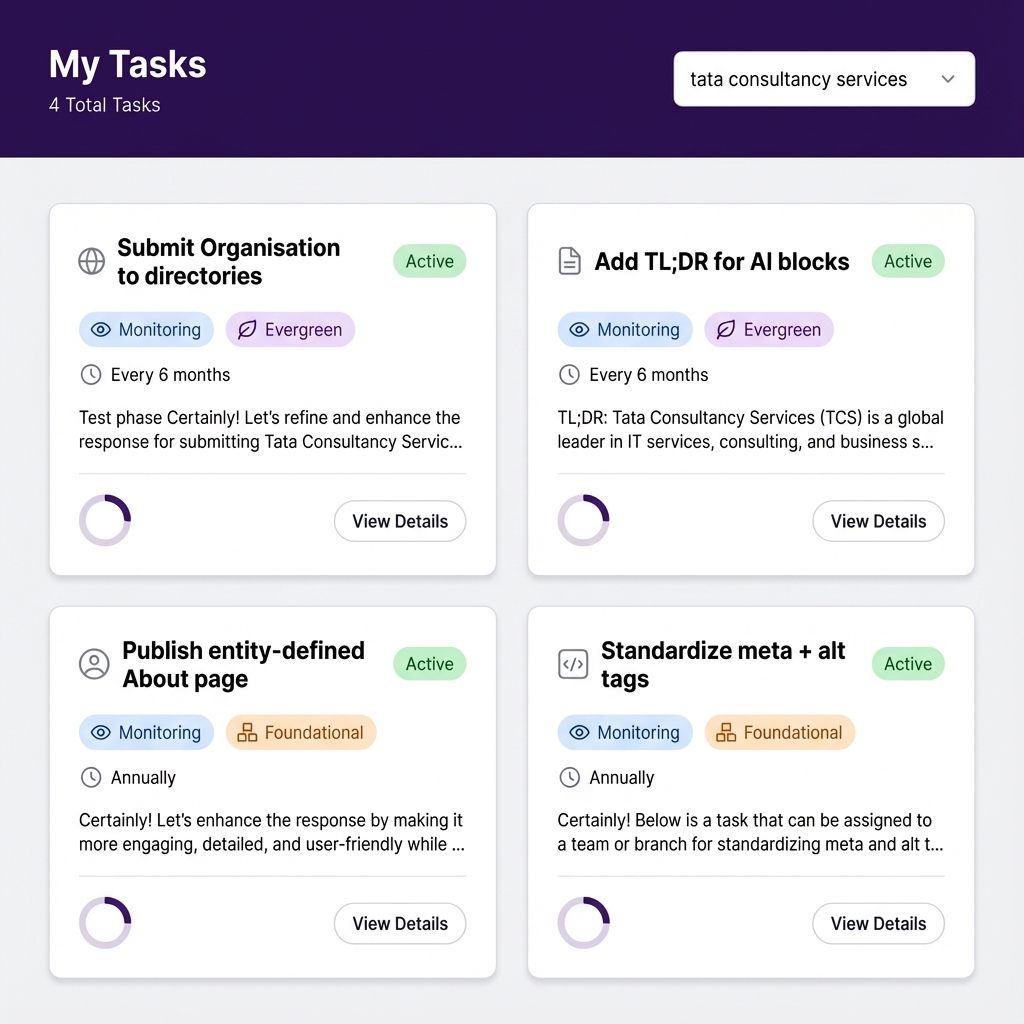Open View Details for Standardize meta task
Viewport: 1024px width, 1024px height.
(x=878, y=924)
